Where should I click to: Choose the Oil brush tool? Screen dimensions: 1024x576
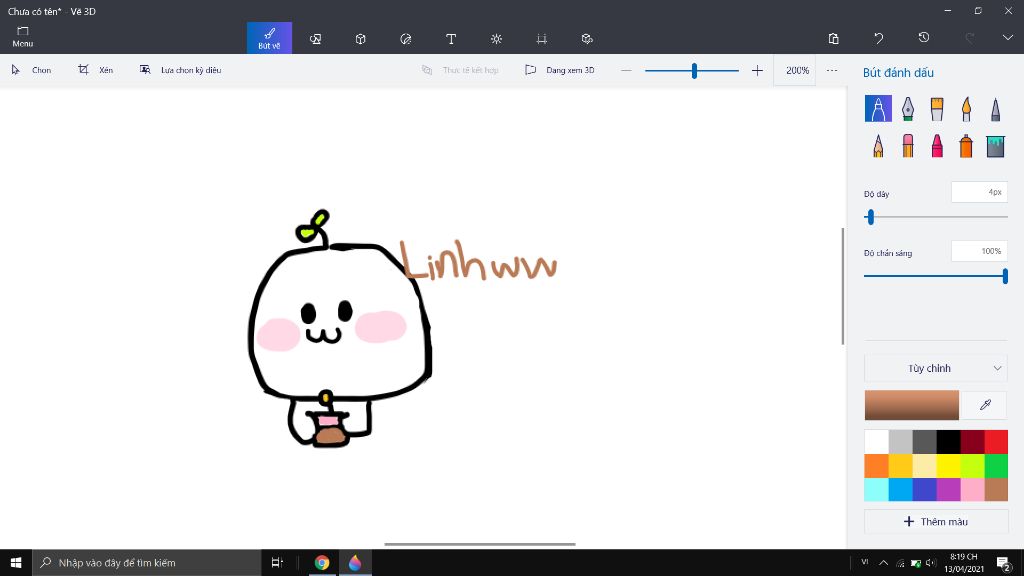pyautogui.click(x=937, y=108)
